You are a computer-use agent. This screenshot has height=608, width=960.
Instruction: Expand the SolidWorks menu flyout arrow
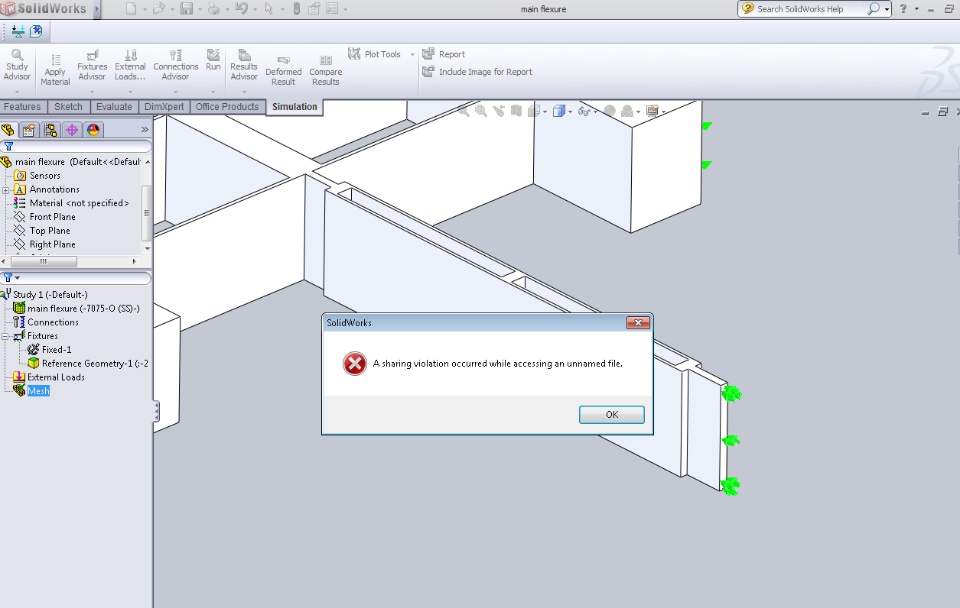[x=97, y=9]
